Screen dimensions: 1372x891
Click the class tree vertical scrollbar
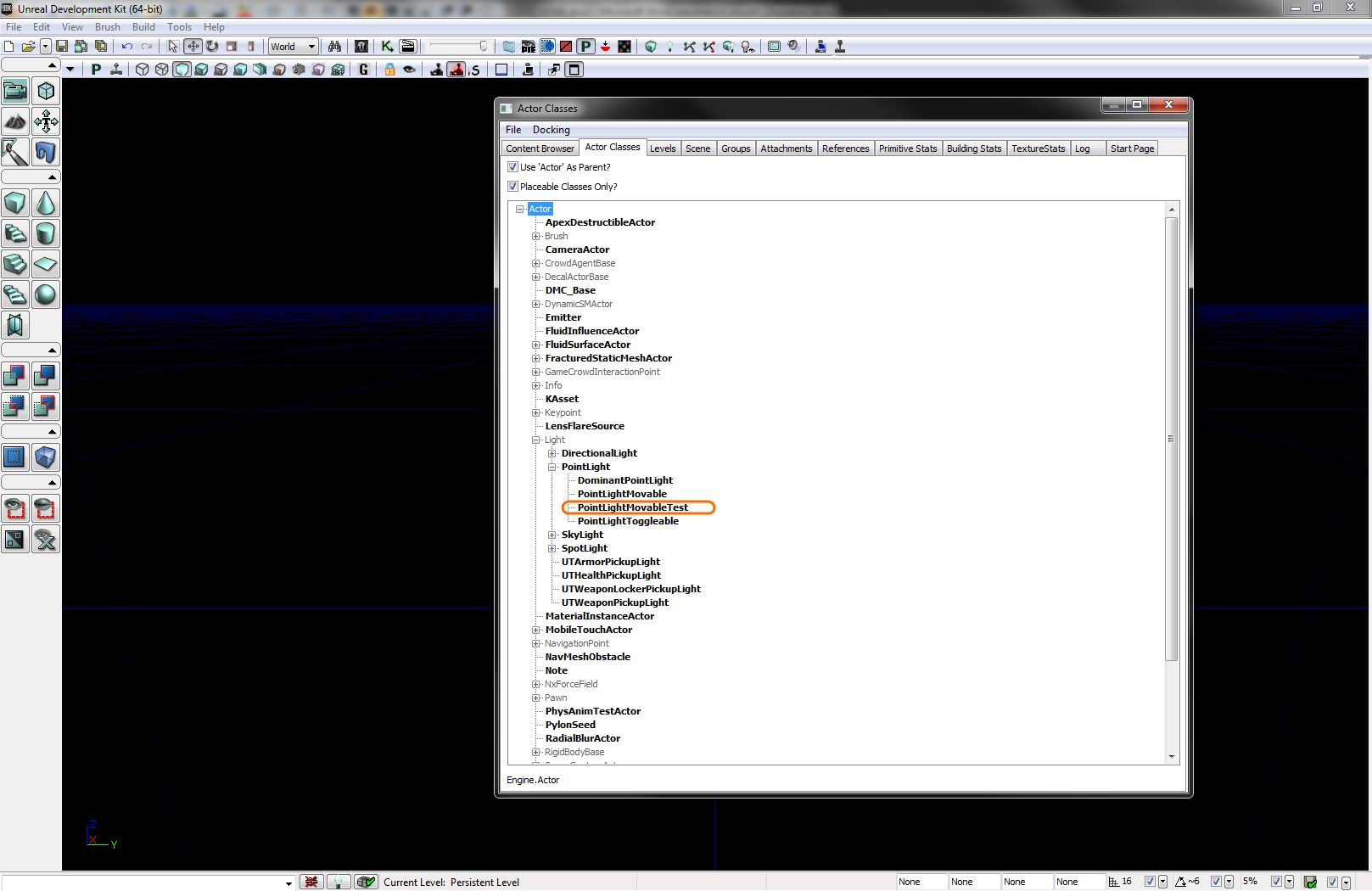point(1171,439)
